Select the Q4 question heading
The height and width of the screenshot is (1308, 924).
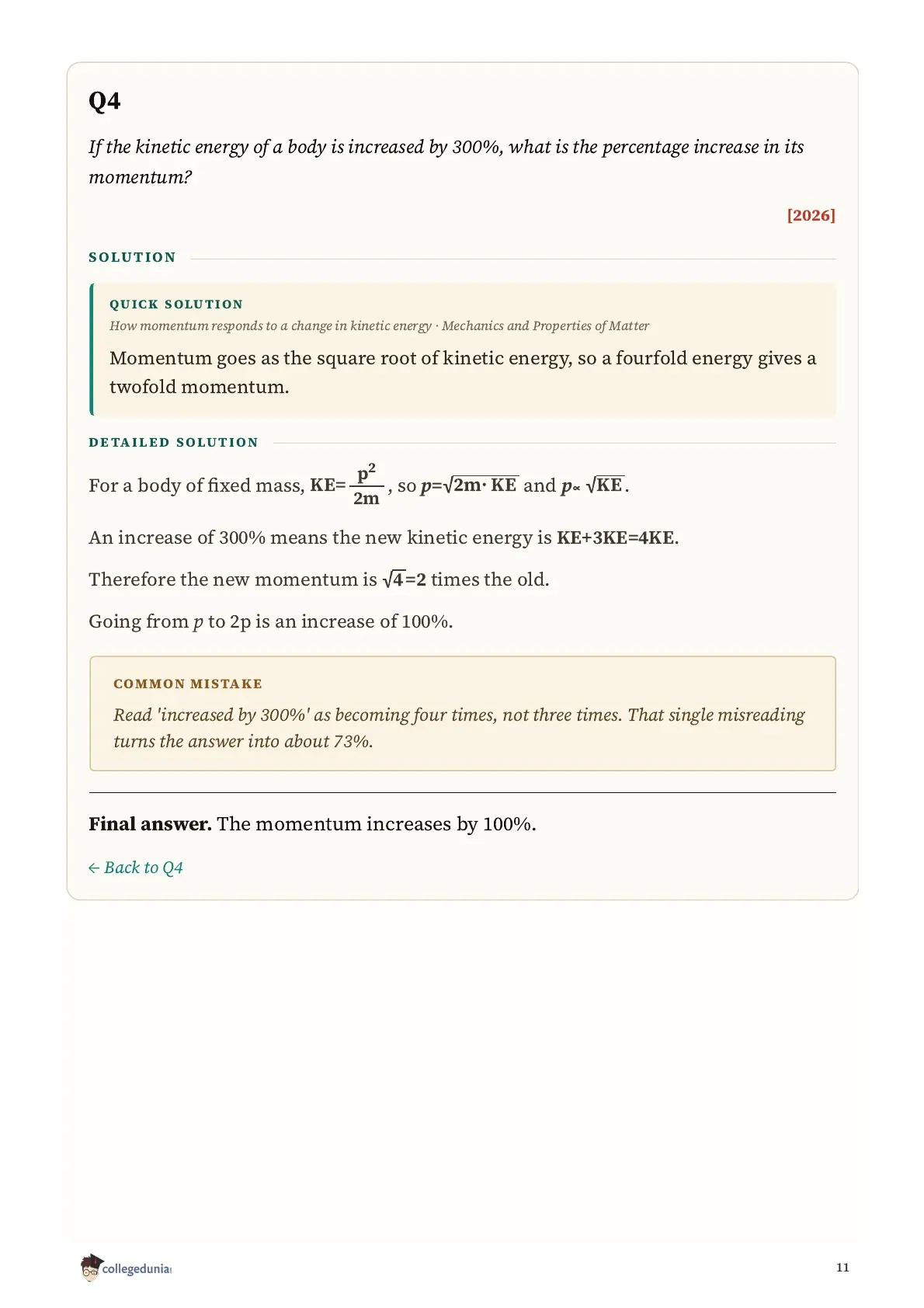pos(105,102)
